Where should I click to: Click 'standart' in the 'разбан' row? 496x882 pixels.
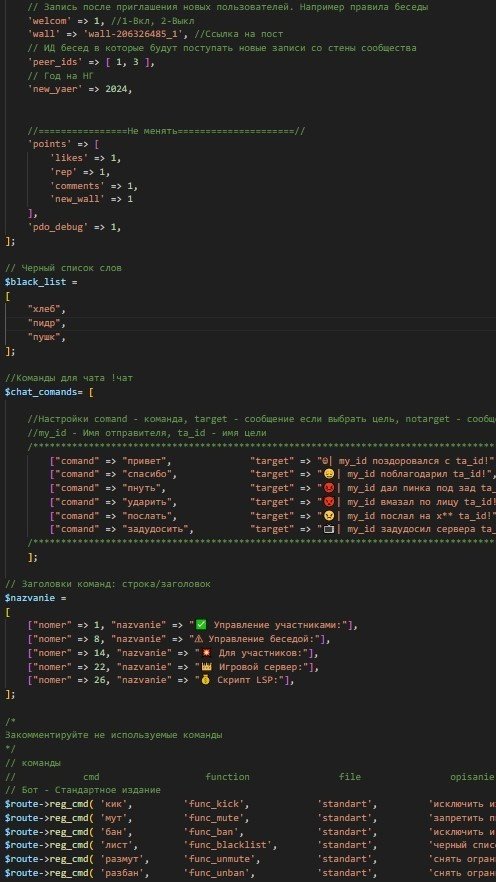click(347, 874)
